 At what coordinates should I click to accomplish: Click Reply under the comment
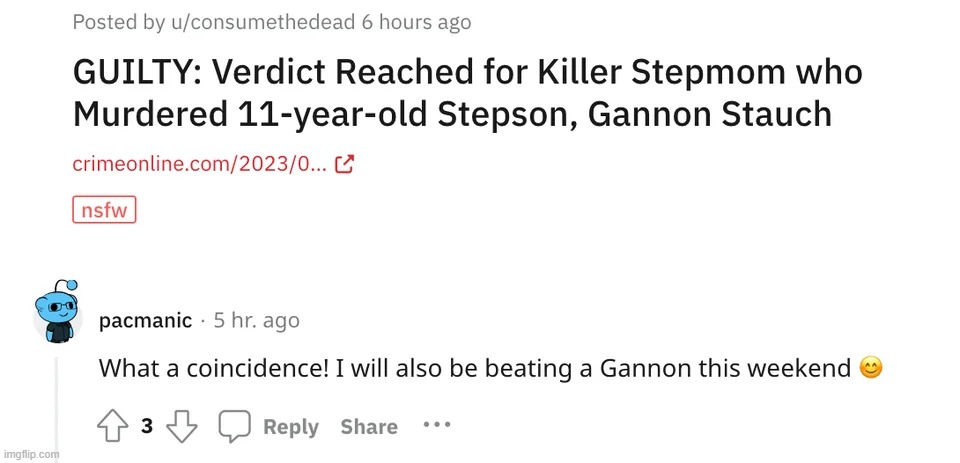(x=291, y=427)
